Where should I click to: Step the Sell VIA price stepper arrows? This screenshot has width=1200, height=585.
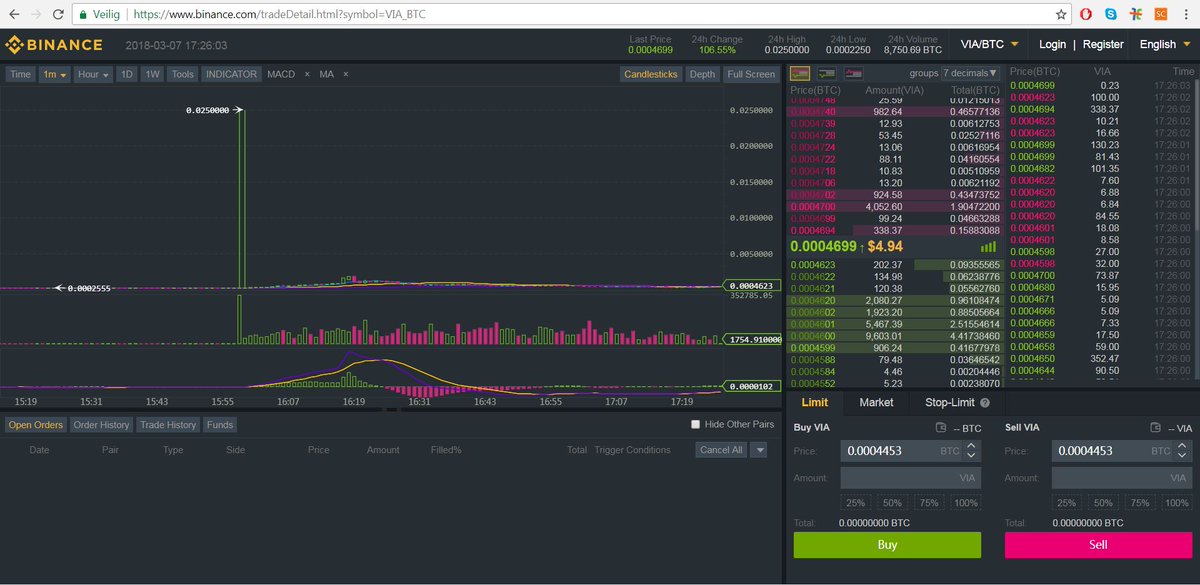(1184, 451)
